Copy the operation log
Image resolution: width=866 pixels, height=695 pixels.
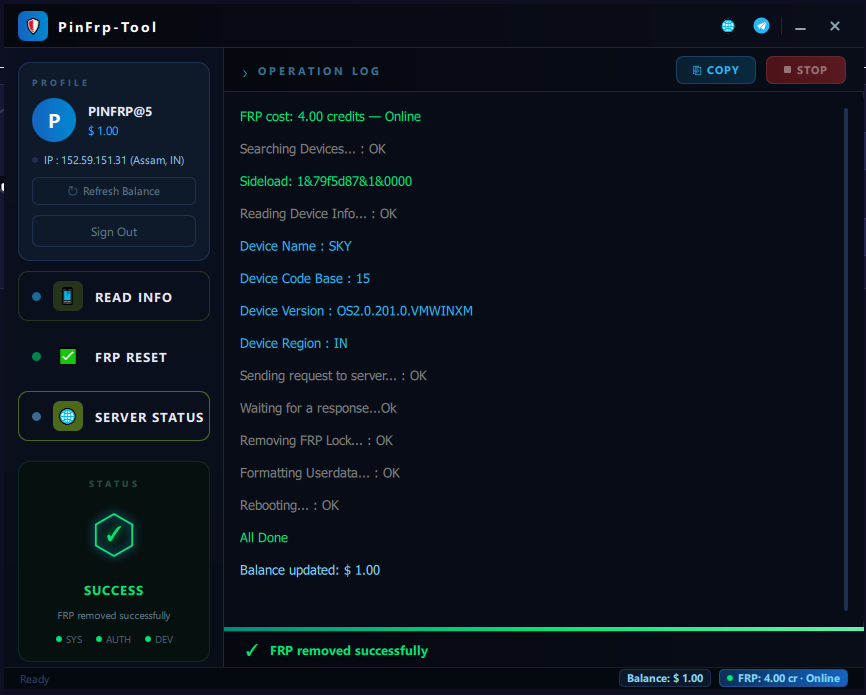pyautogui.click(x=715, y=70)
